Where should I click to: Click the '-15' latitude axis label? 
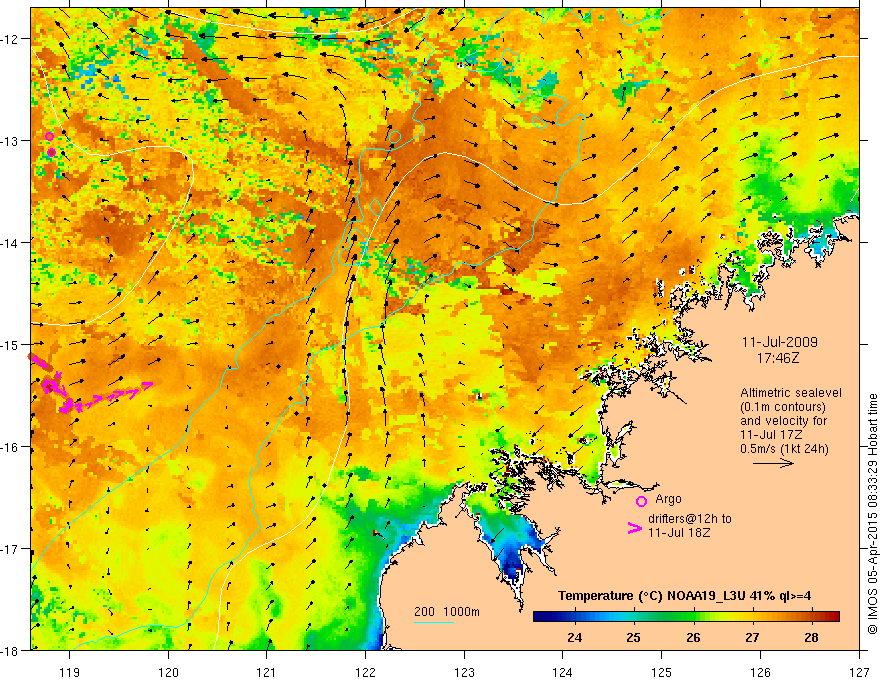click(x=10, y=344)
